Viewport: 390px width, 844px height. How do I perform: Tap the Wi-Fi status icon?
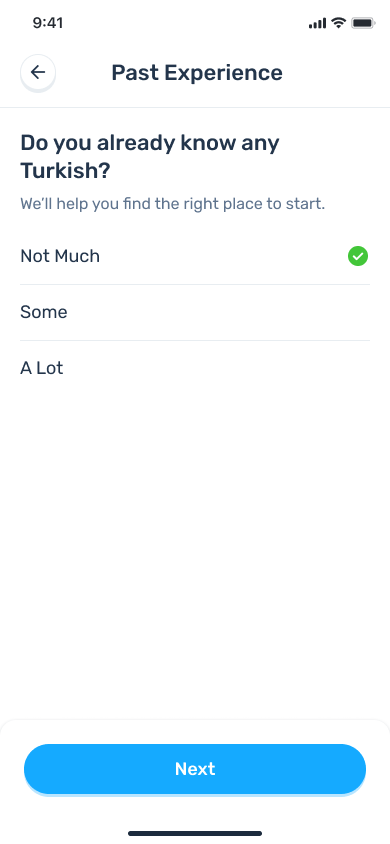[338, 23]
